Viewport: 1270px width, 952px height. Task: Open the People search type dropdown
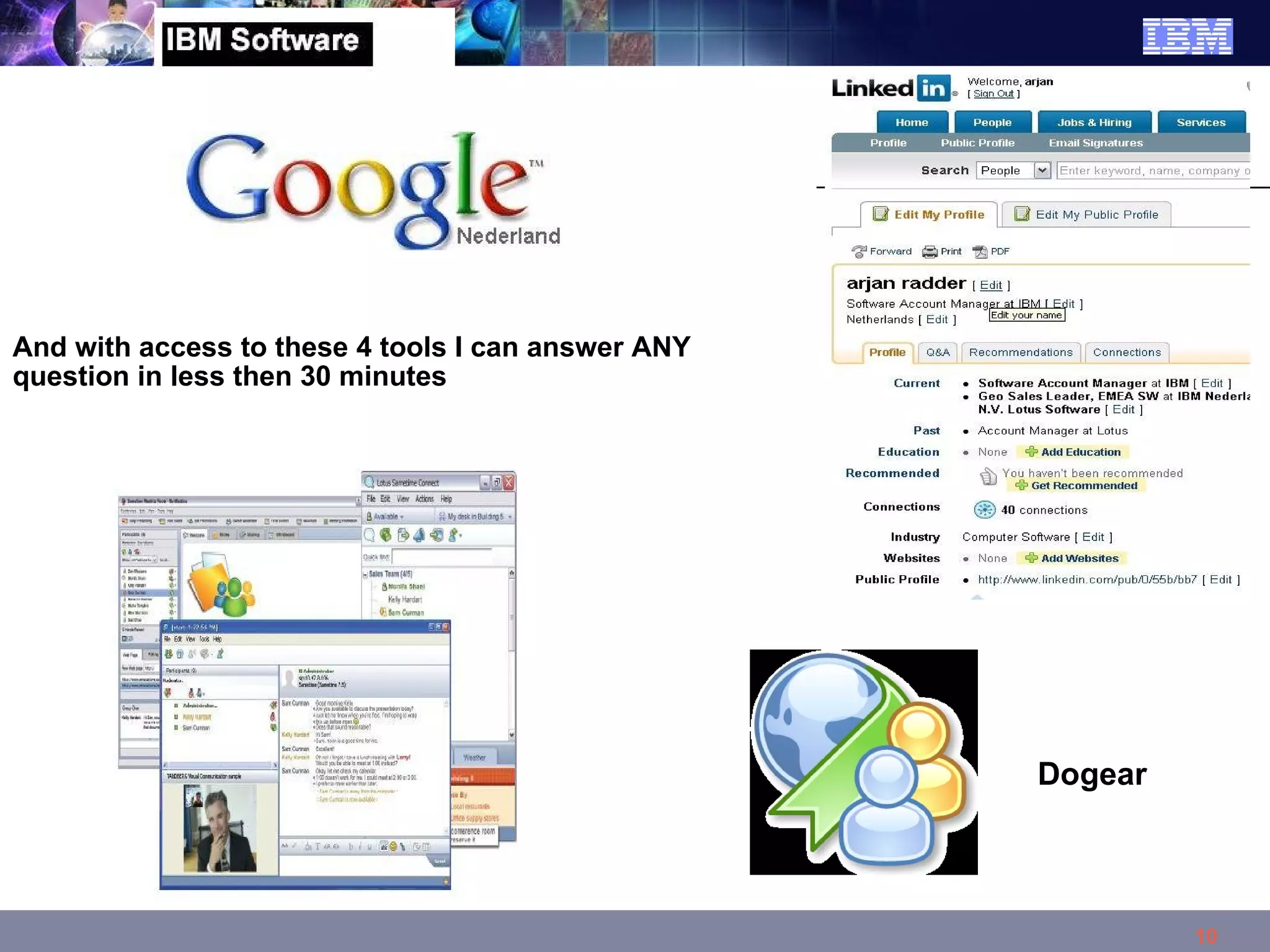[1042, 170]
